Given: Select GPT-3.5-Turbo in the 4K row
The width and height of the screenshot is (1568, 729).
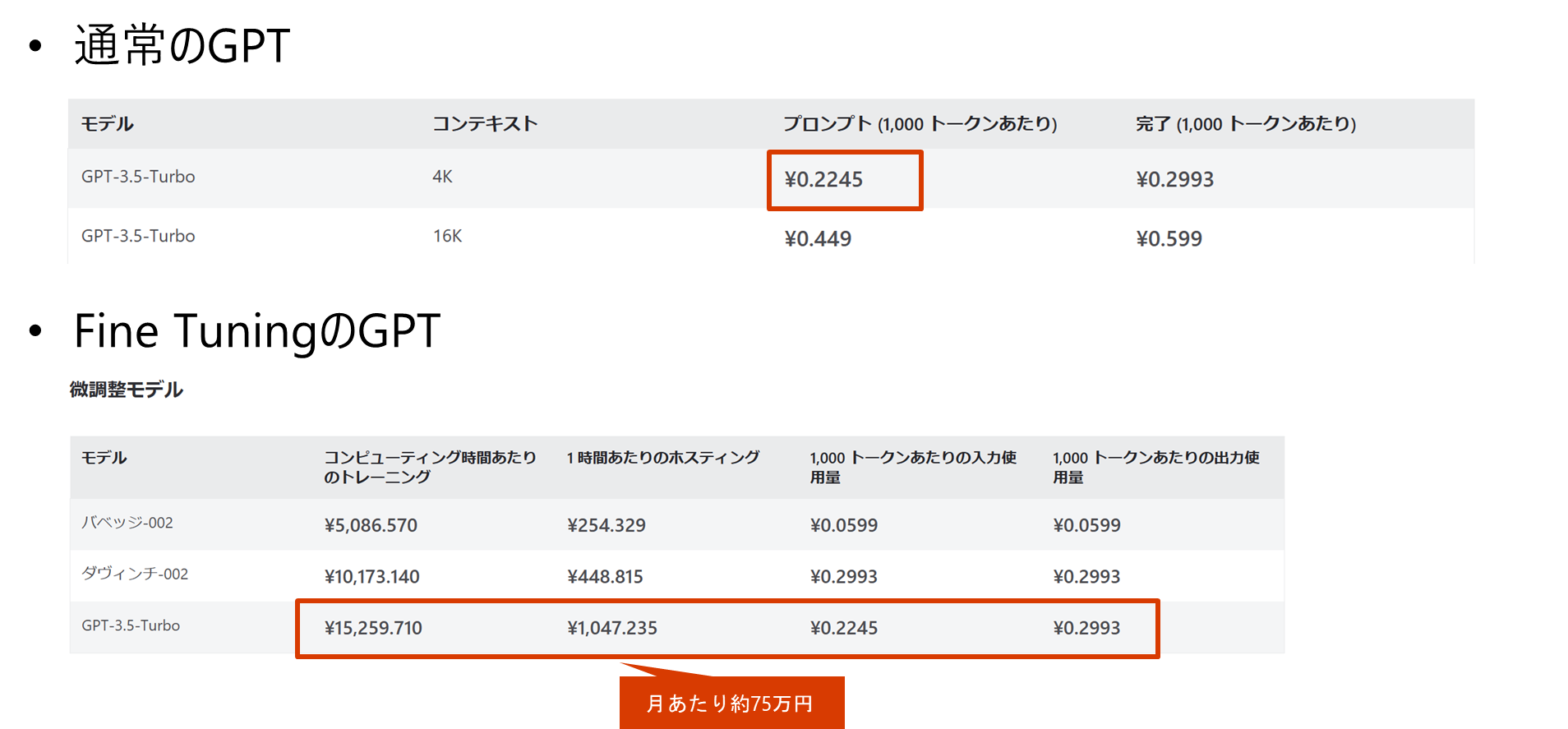Looking at the screenshot, I should tap(138, 177).
